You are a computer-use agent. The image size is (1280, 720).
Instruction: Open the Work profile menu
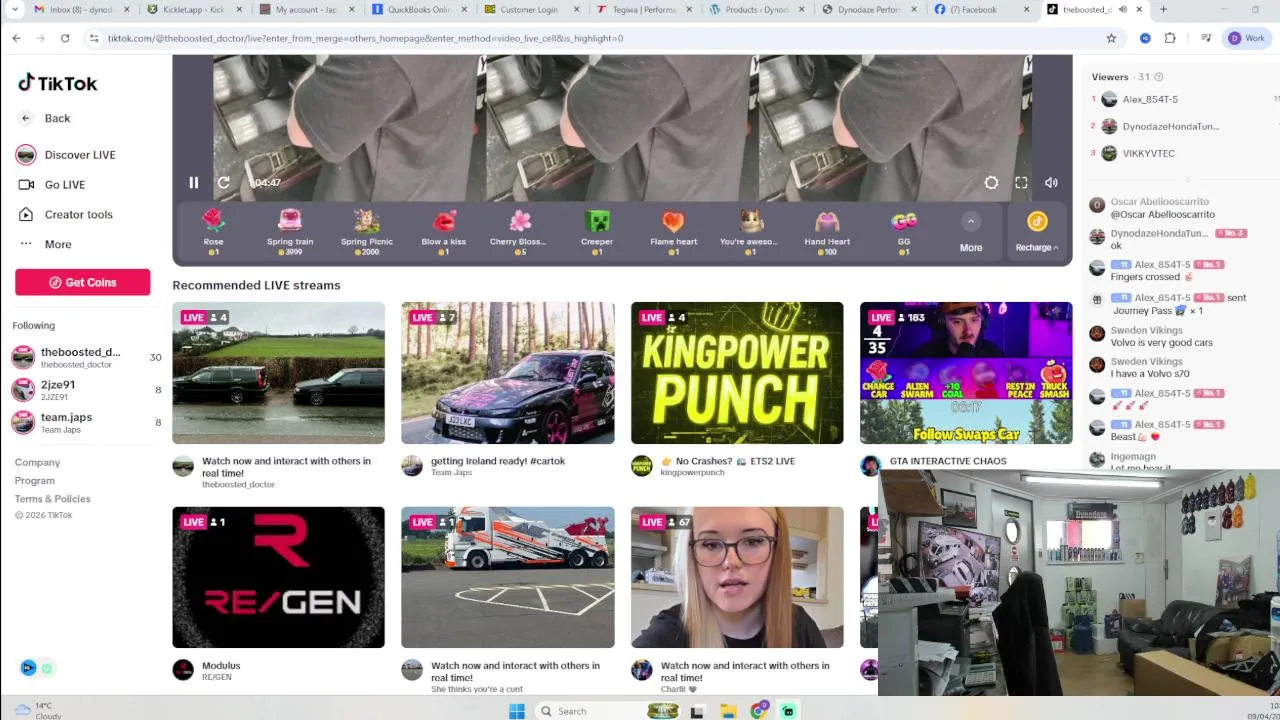1247,38
